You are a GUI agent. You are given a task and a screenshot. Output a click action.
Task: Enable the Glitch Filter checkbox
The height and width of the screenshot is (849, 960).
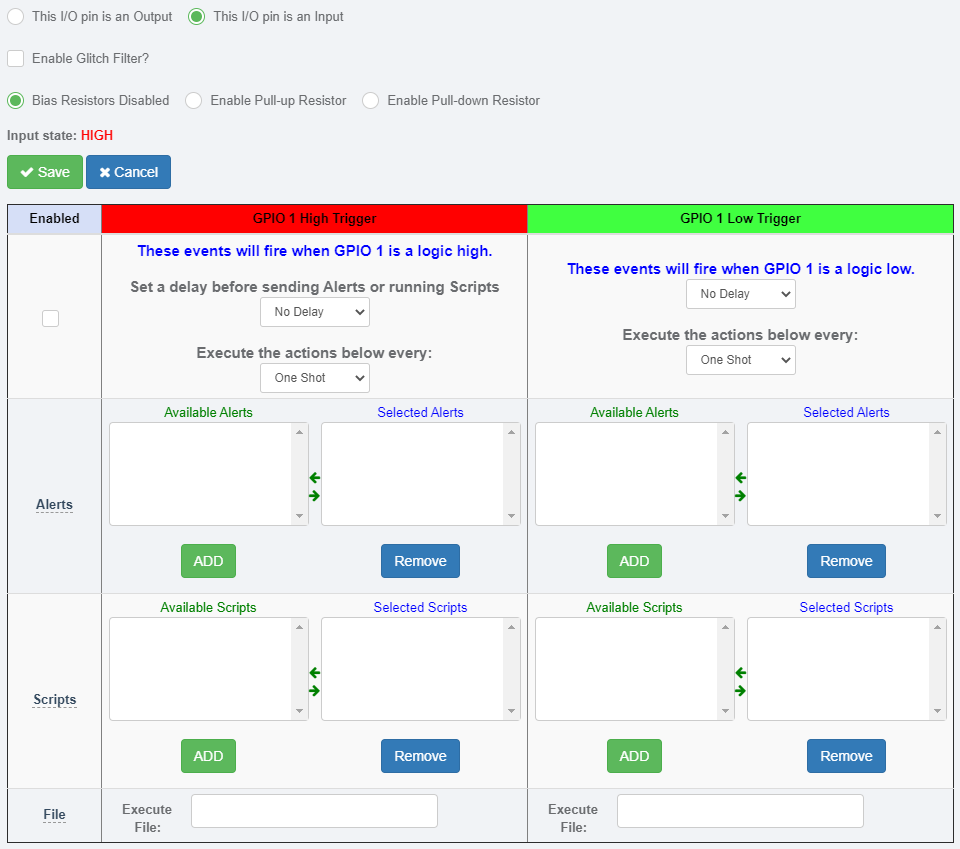point(16,59)
